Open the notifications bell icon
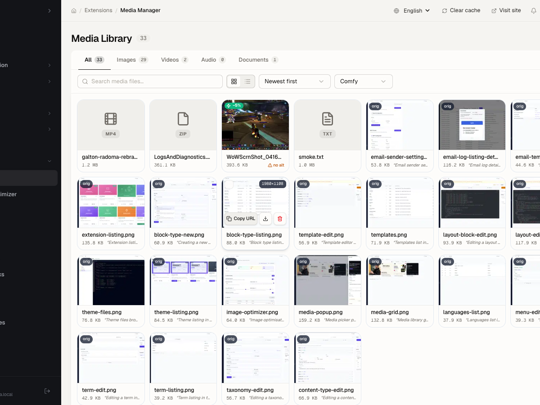The height and width of the screenshot is (405, 540). [533, 11]
